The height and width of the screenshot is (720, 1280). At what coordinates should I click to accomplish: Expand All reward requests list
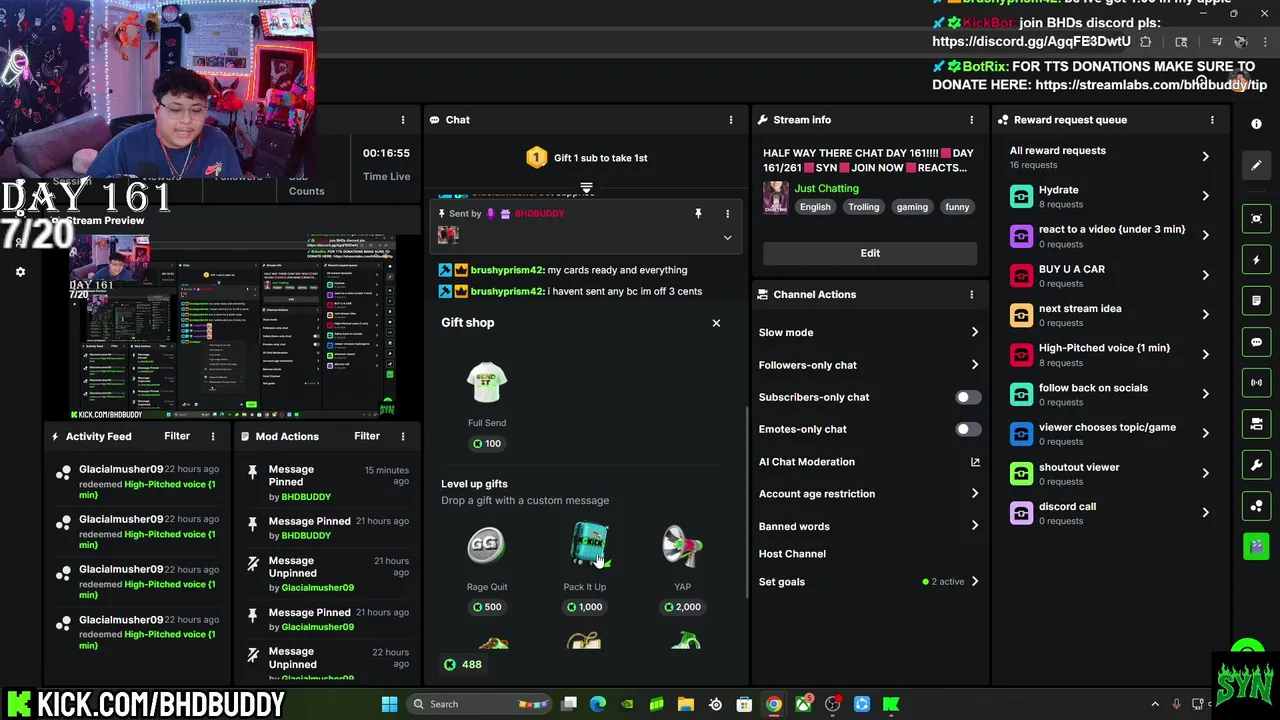[x=1110, y=157]
